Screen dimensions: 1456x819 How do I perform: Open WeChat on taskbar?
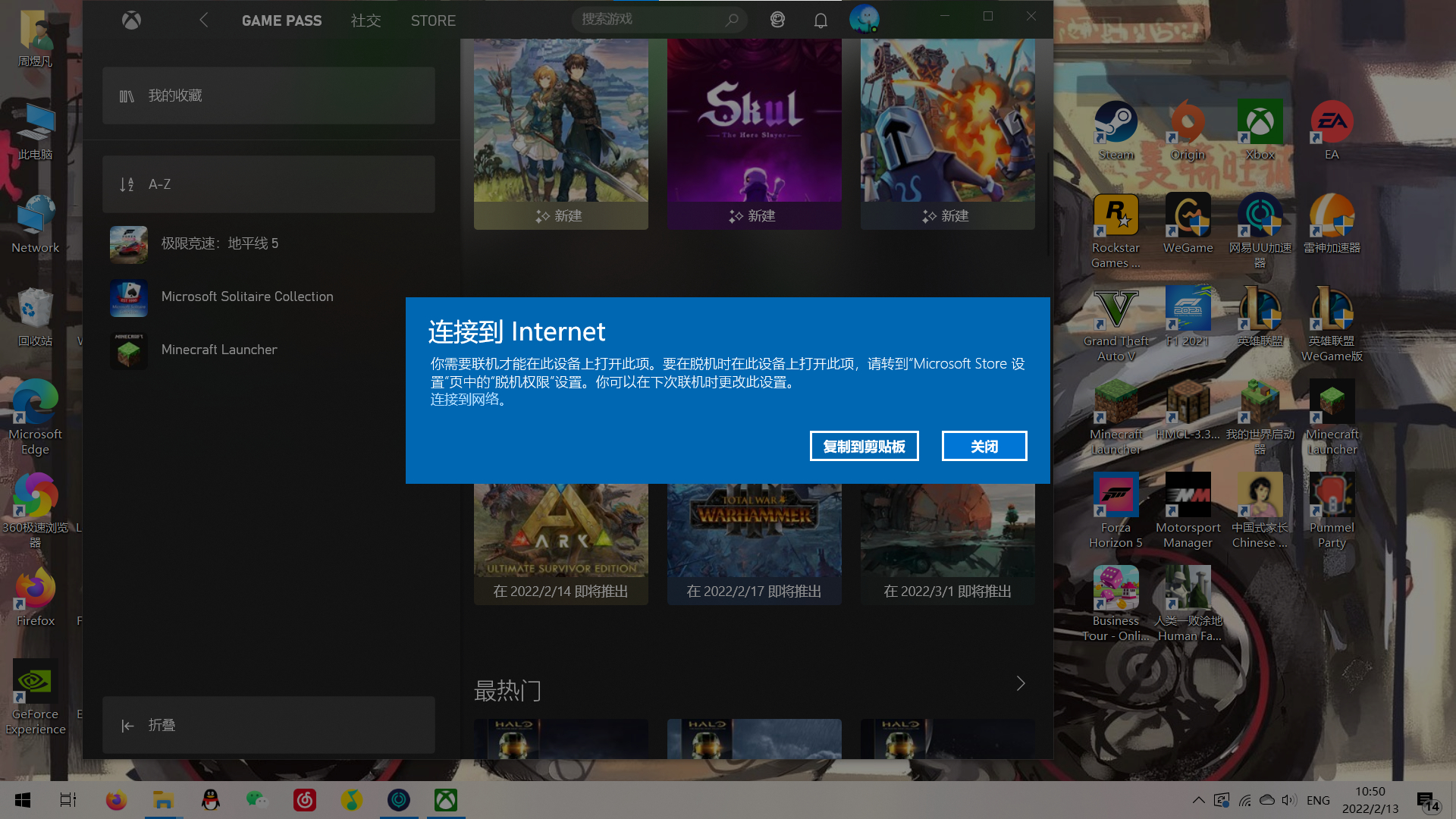coord(257,800)
